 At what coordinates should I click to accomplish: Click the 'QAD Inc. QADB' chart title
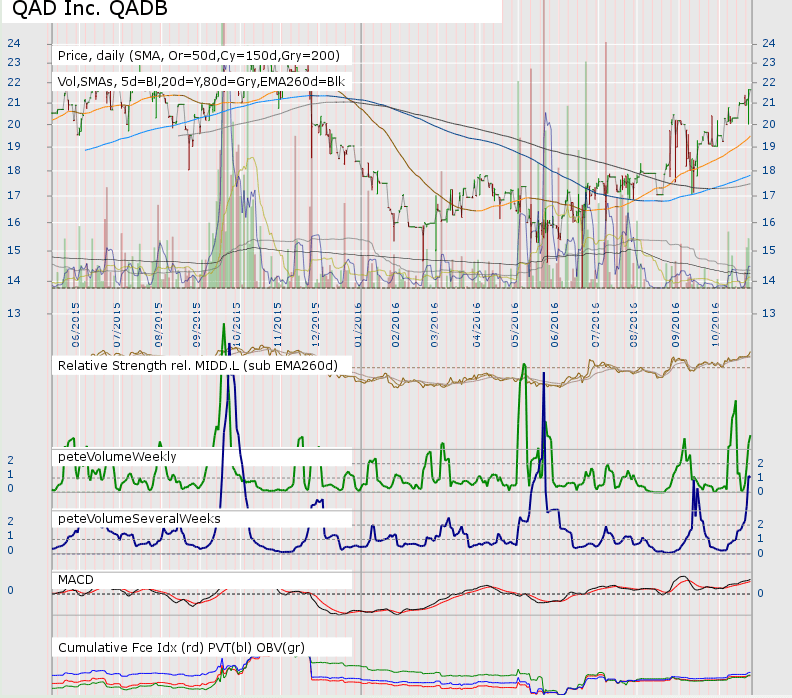(x=89, y=9)
